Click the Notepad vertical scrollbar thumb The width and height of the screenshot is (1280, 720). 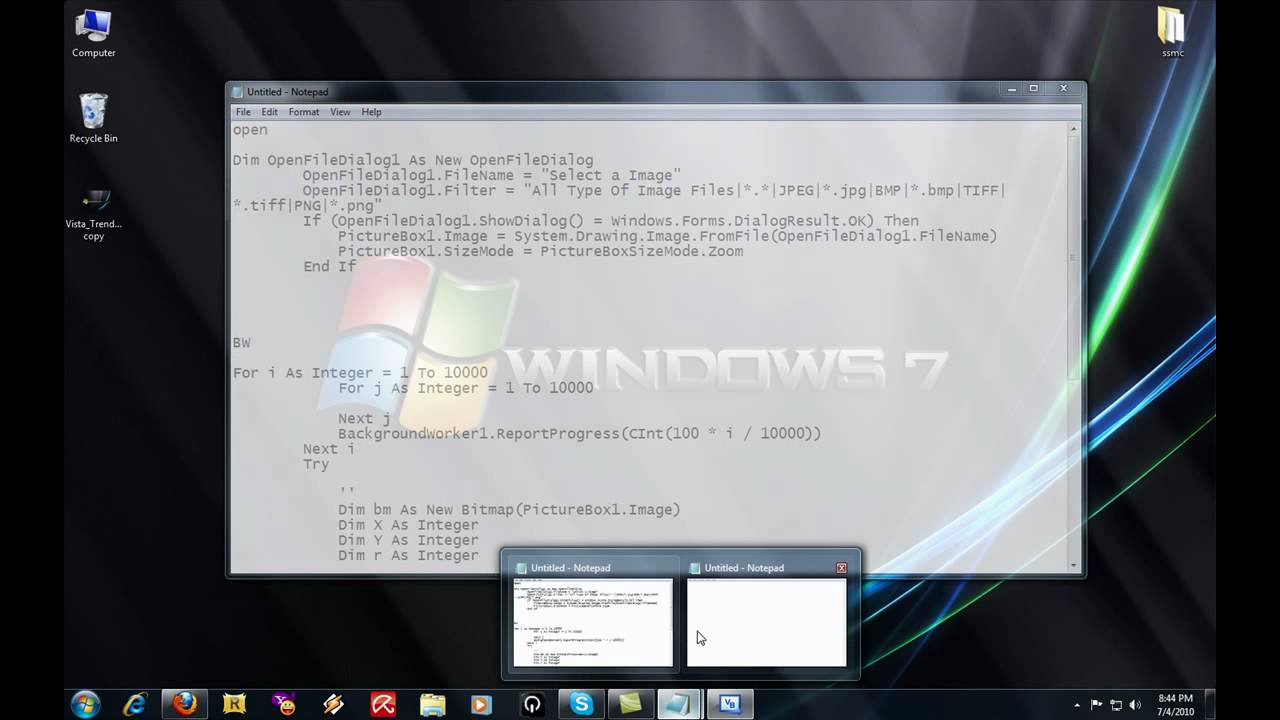[x=1074, y=258]
